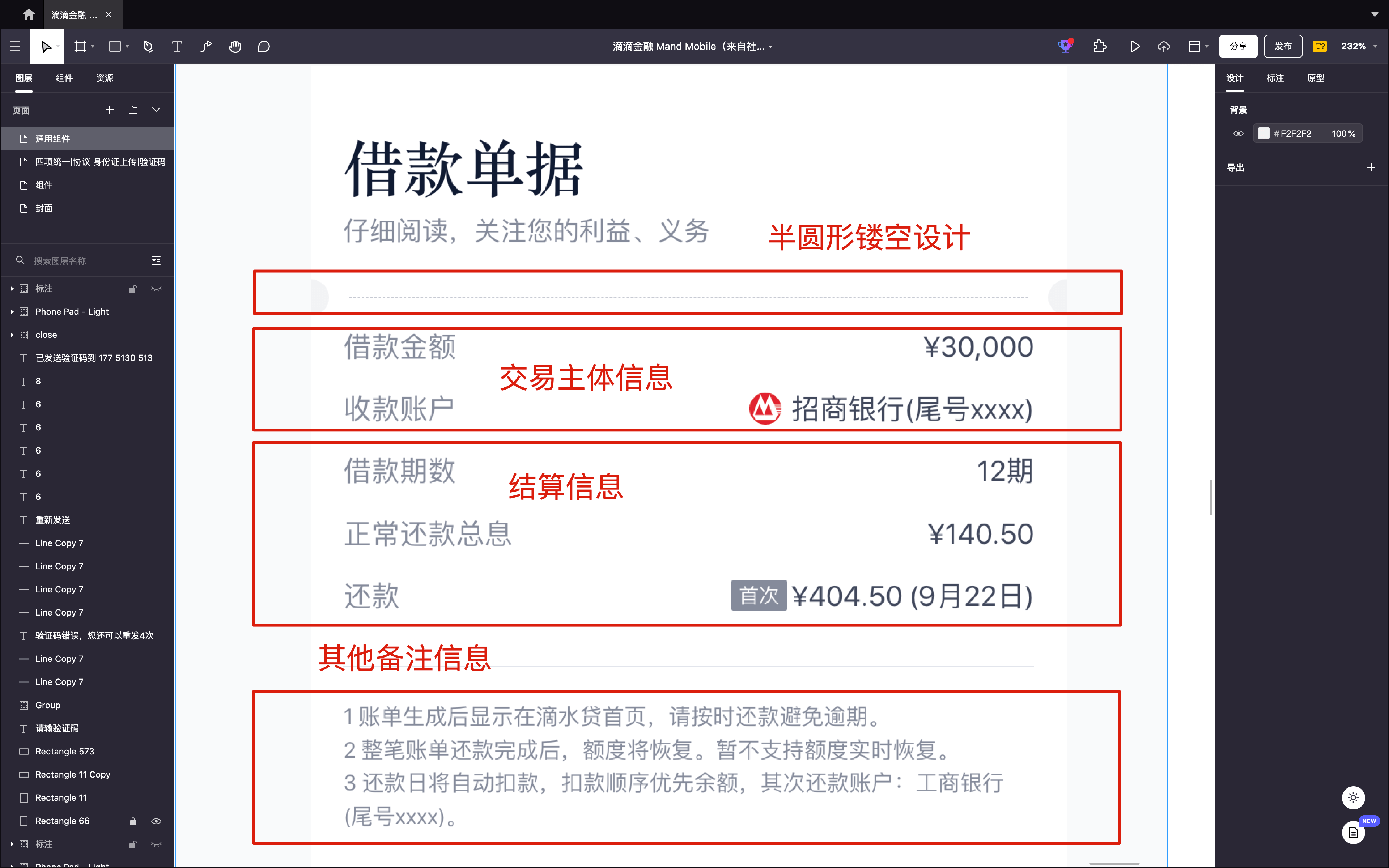This screenshot has width=1389, height=868.
Task: Open the home screen icon
Action: click(x=29, y=14)
